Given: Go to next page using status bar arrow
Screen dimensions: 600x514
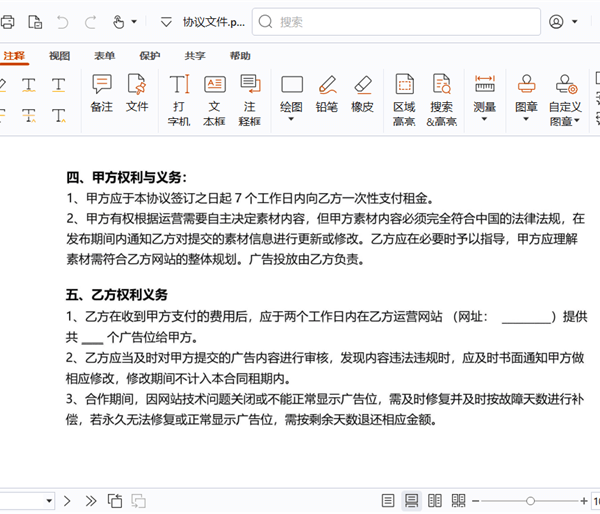Looking at the screenshot, I should (68, 500).
